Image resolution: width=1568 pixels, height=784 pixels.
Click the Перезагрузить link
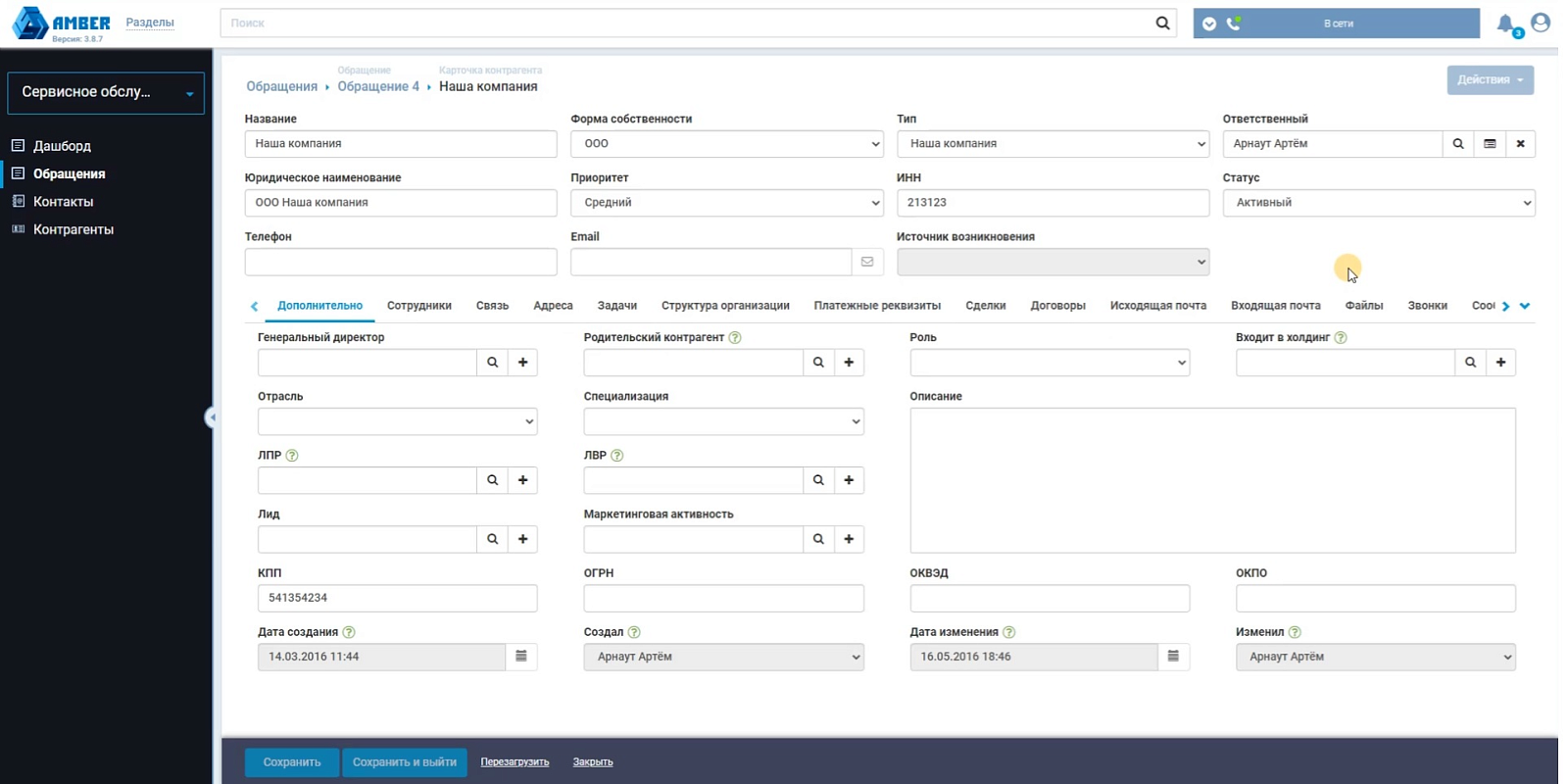tap(514, 761)
